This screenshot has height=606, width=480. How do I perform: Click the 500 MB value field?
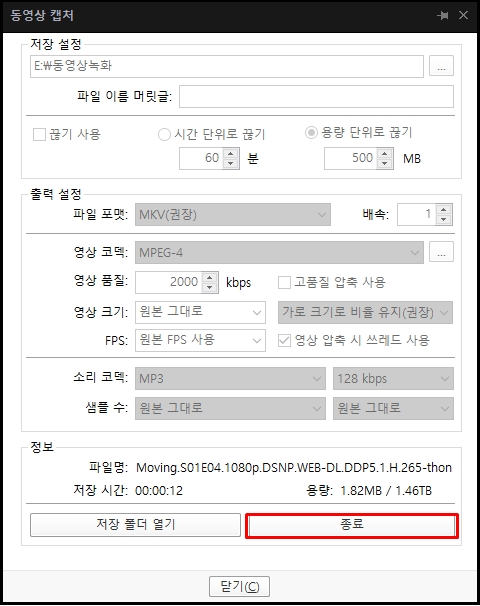351,158
